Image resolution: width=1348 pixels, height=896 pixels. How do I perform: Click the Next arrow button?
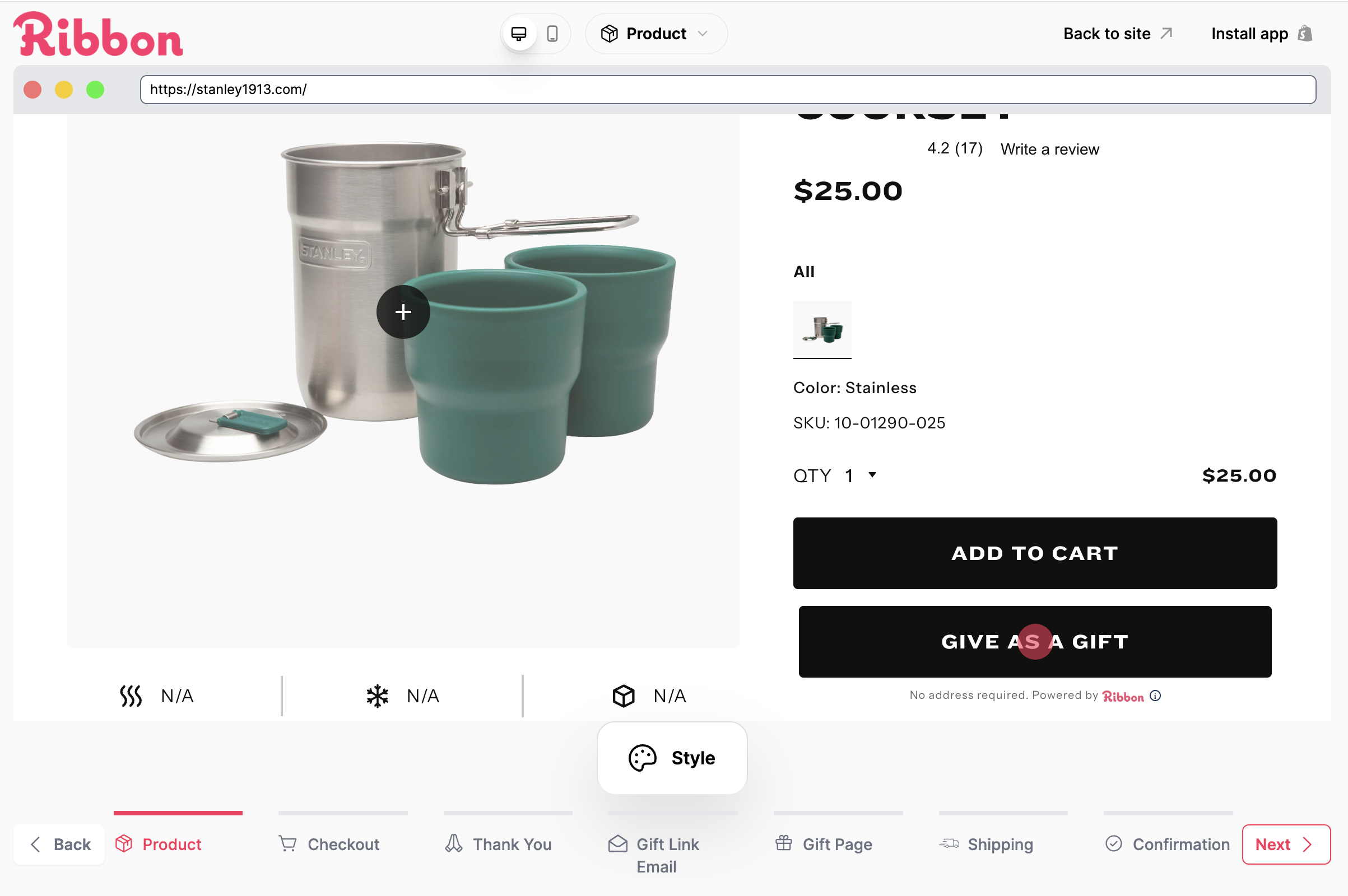click(x=1286, y=844)
